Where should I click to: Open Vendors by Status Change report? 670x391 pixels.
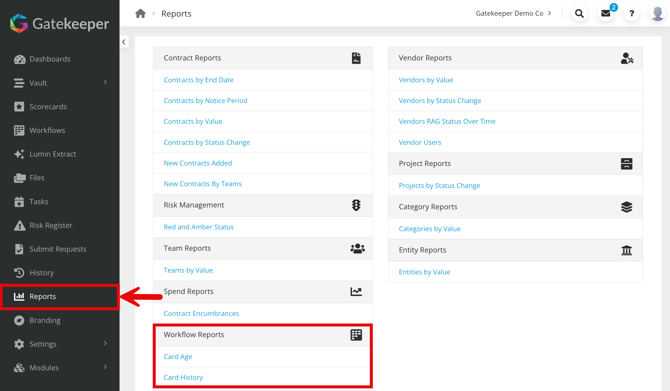[x=440, y=100]
